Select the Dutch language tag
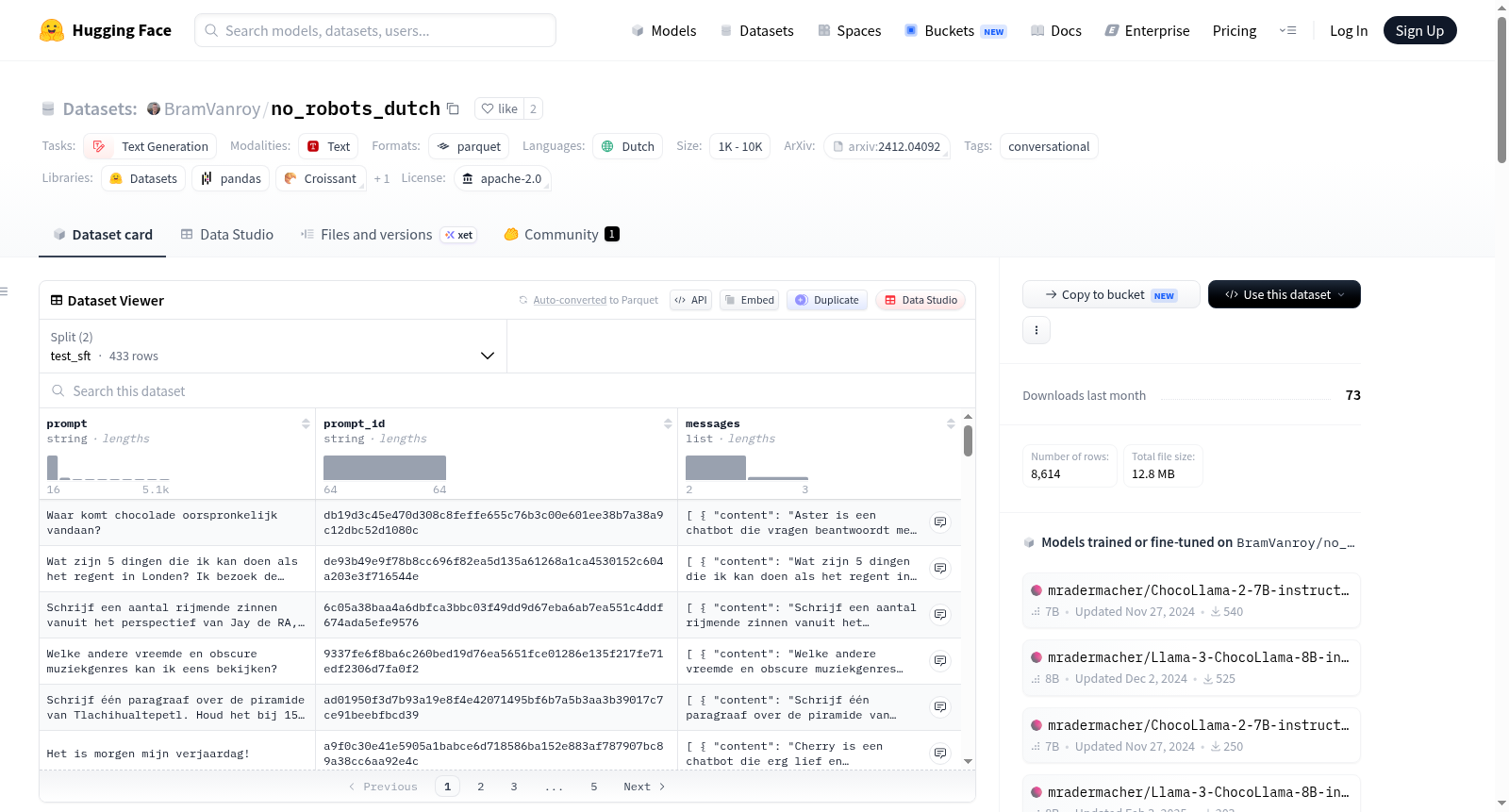This screenshot has height=812, width=1509. point(628,146)
